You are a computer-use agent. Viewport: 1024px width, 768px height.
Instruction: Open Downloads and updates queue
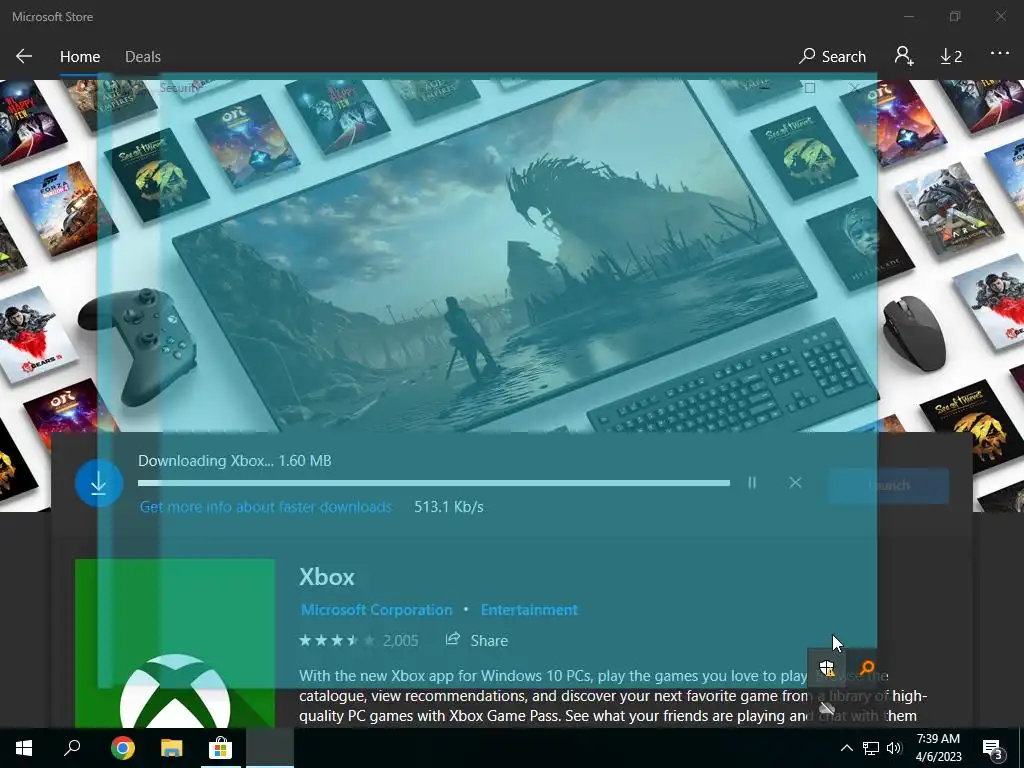click(x=951, y=57)
